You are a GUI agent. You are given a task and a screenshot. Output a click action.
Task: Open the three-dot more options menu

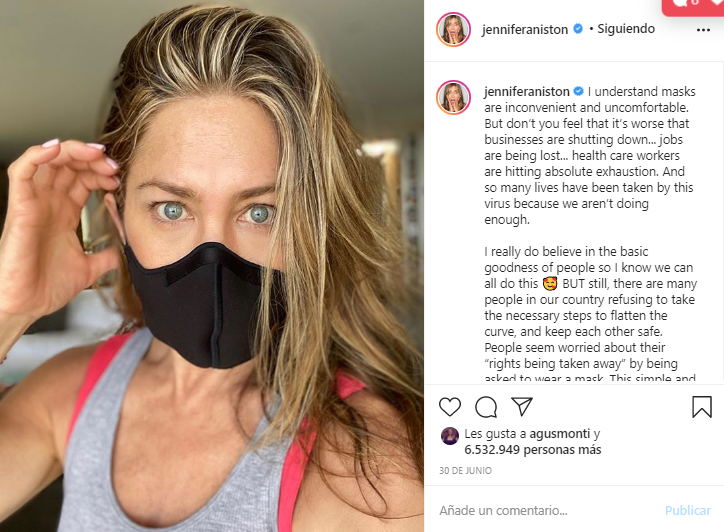click(x=703, y=30)
